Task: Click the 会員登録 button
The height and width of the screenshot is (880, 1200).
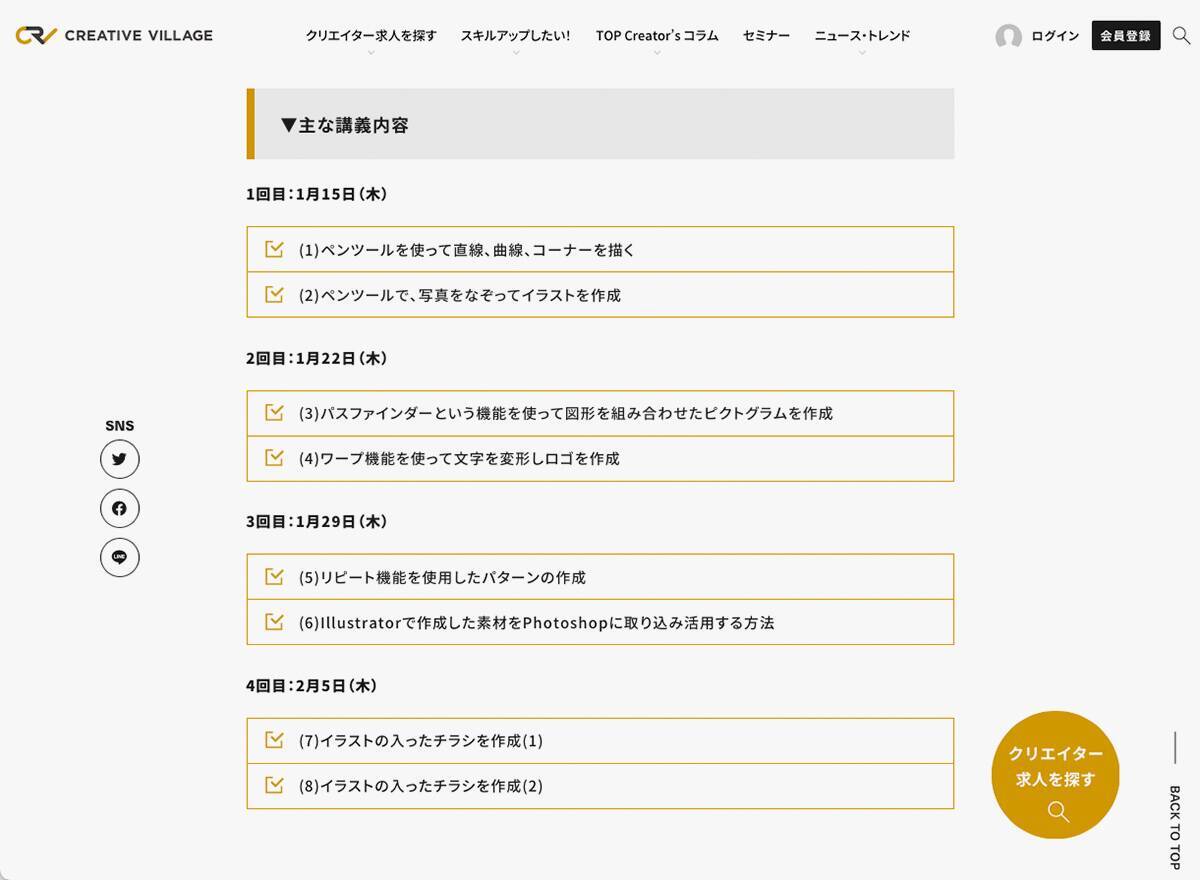Action: click(x=1125, y=34)
